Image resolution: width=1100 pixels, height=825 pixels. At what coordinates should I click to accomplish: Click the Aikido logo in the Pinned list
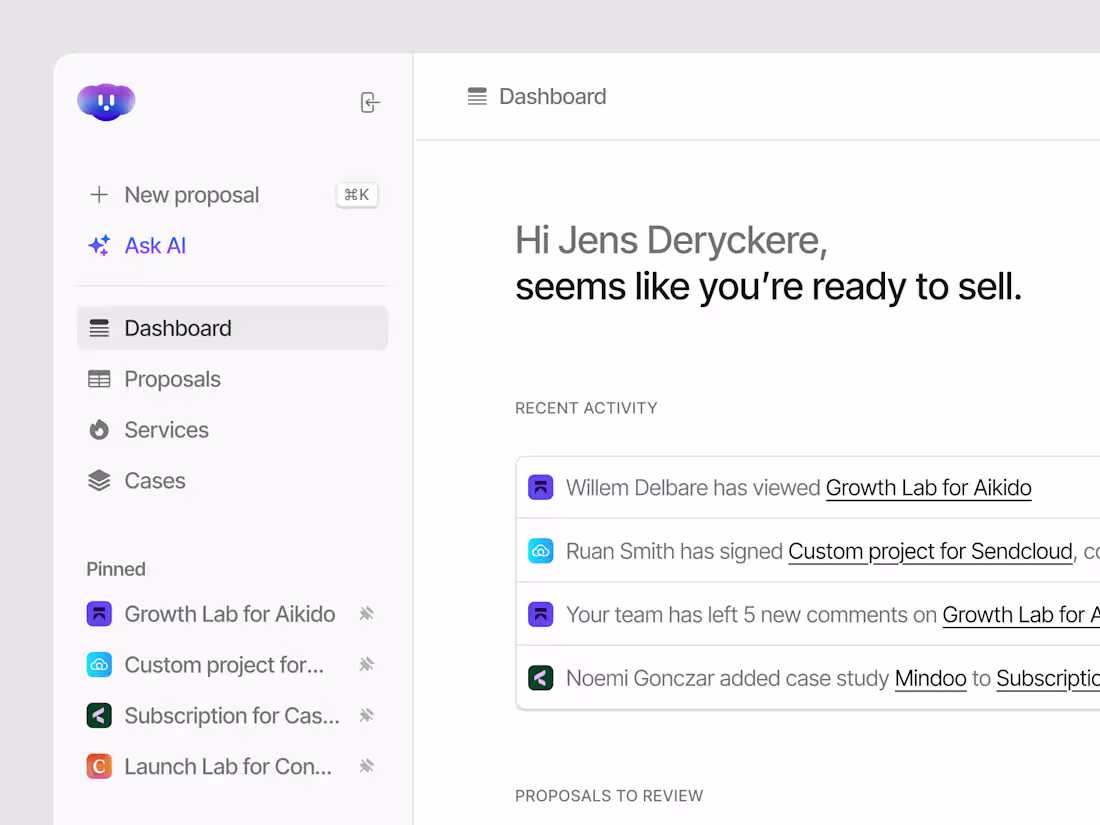tap(99, 614)
